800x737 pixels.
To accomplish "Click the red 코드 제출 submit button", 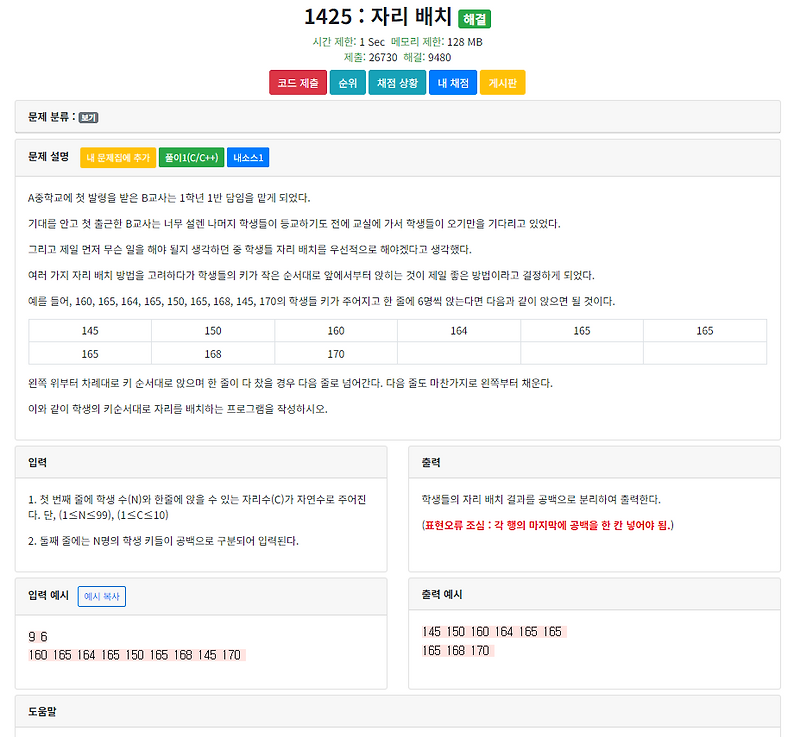I will [x=297, y=83].
